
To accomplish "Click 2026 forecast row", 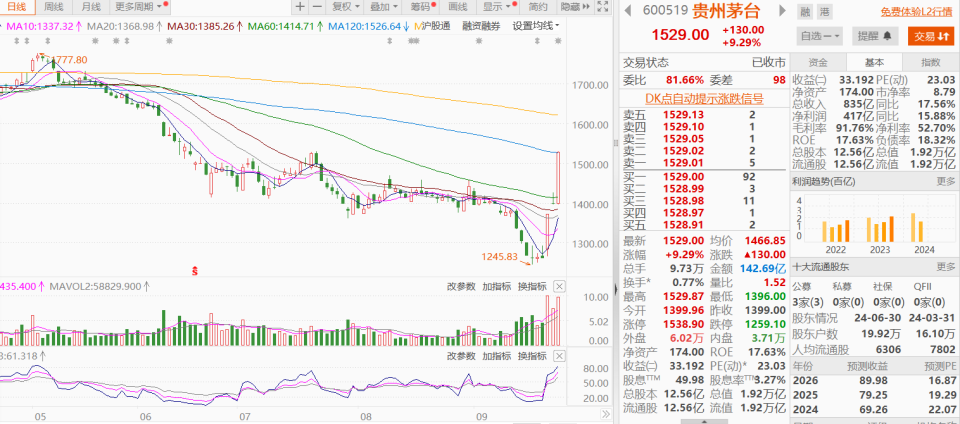I will tap(873, 381).
